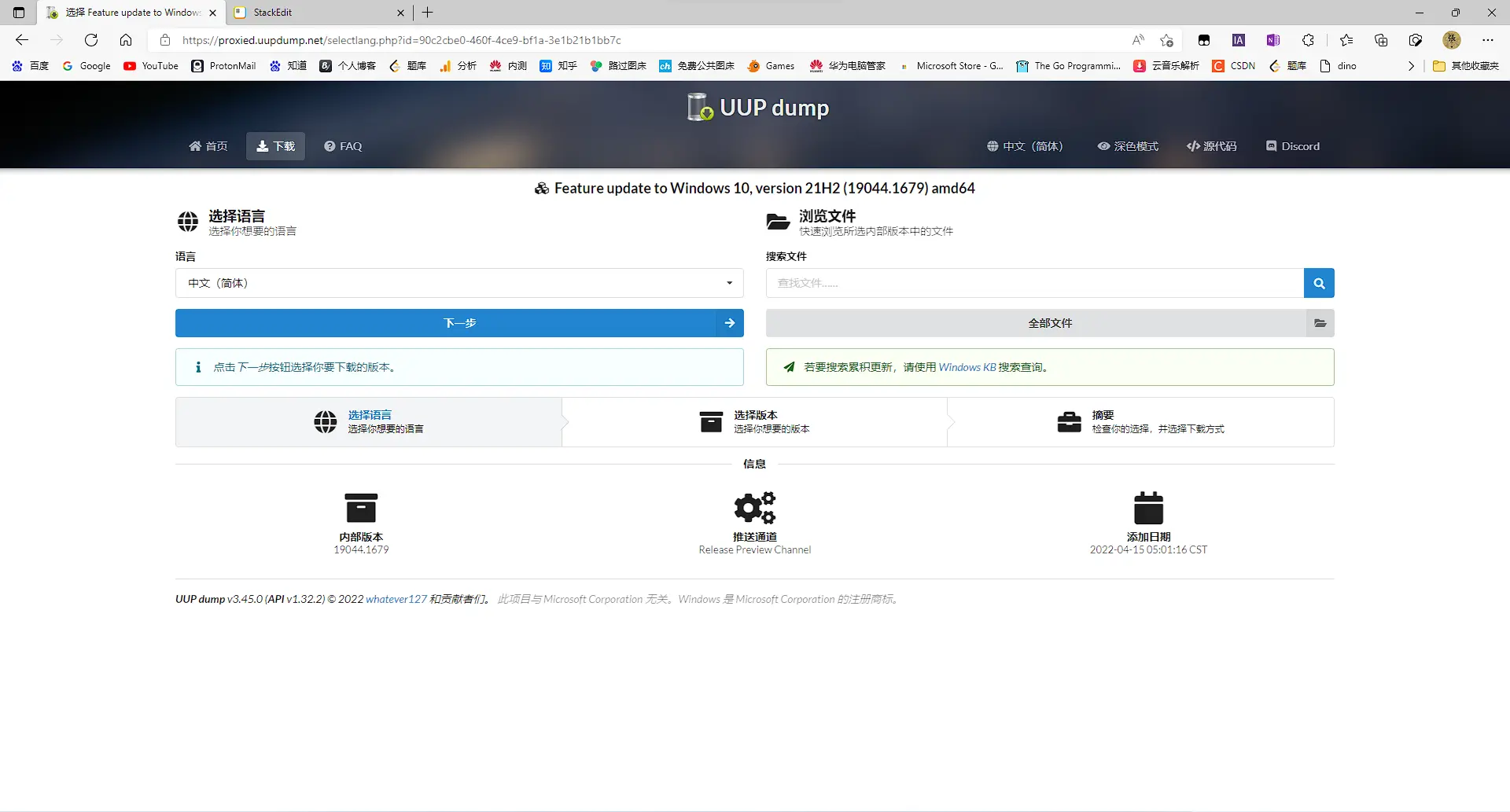Click the address bar URL

tap(401, 40)
